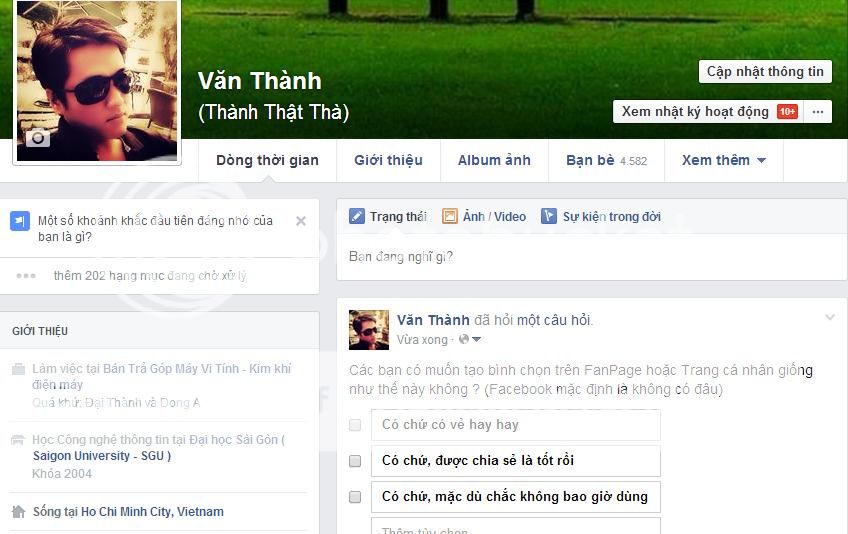
Task: Click the briefcase work icon in Giới thiệu
Action: [x=18, y=369]
